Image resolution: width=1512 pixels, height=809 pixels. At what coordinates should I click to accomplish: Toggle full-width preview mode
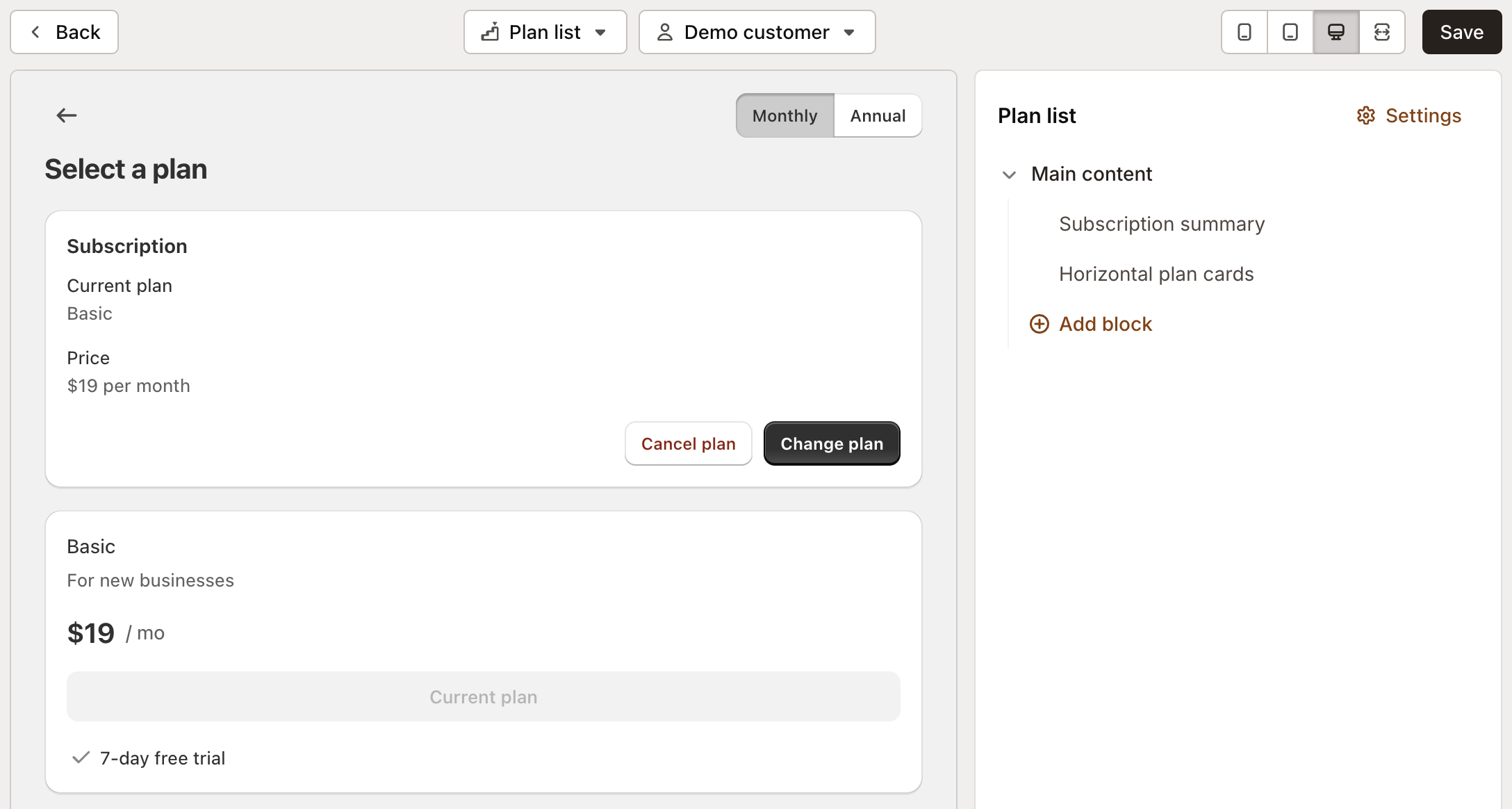point(1381,32)
